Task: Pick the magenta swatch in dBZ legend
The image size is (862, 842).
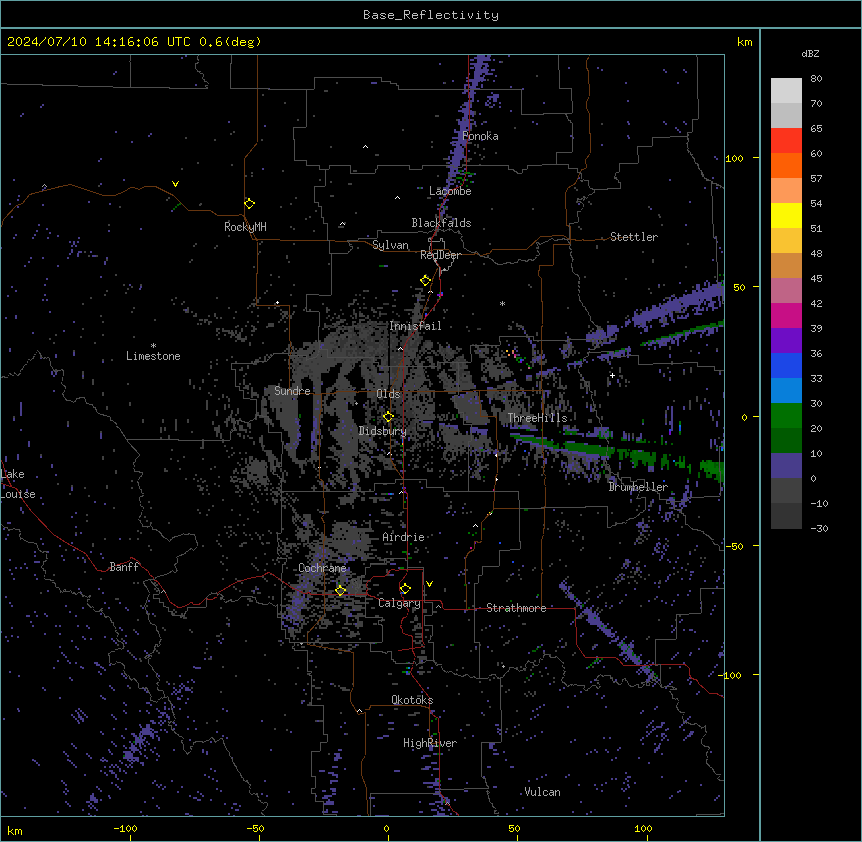Action: point(786,315)
